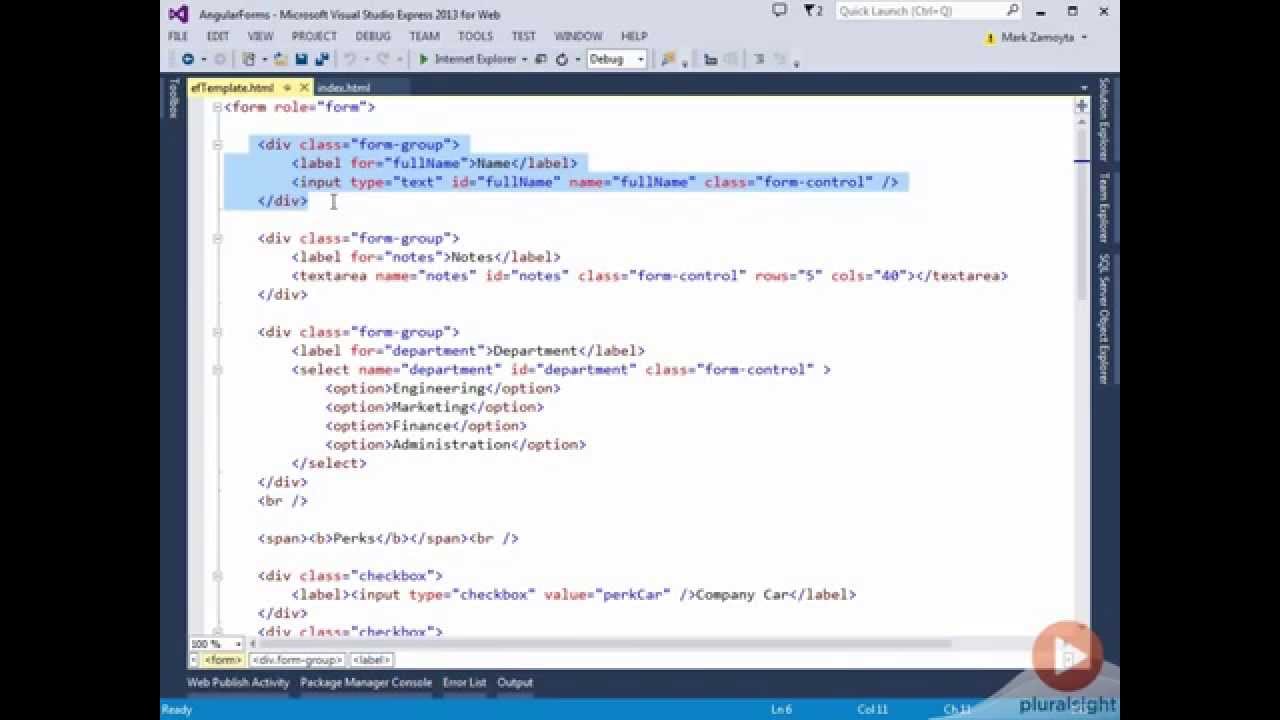This screenshot has height=720, width=1280.
Task: Click the Save floppy disk icon
Action: pyautogui.click(x=301, y=59)
